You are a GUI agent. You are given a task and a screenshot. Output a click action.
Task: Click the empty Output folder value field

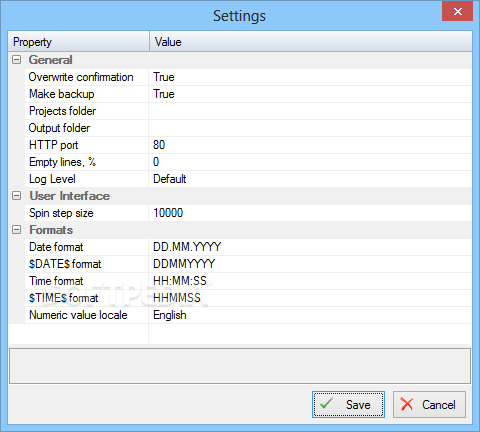pos(310,128)
